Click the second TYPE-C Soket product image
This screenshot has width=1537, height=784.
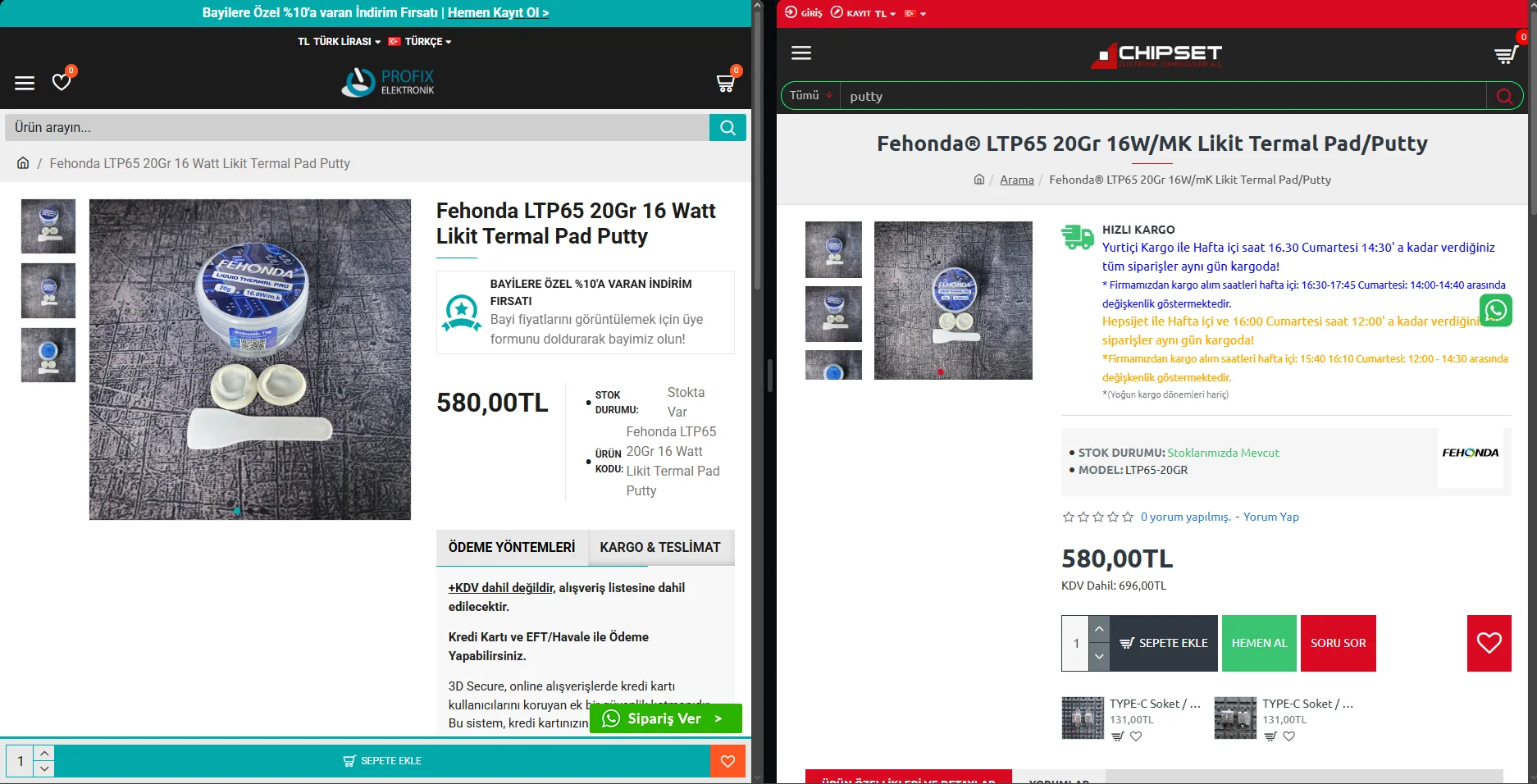click(1235, 718)
